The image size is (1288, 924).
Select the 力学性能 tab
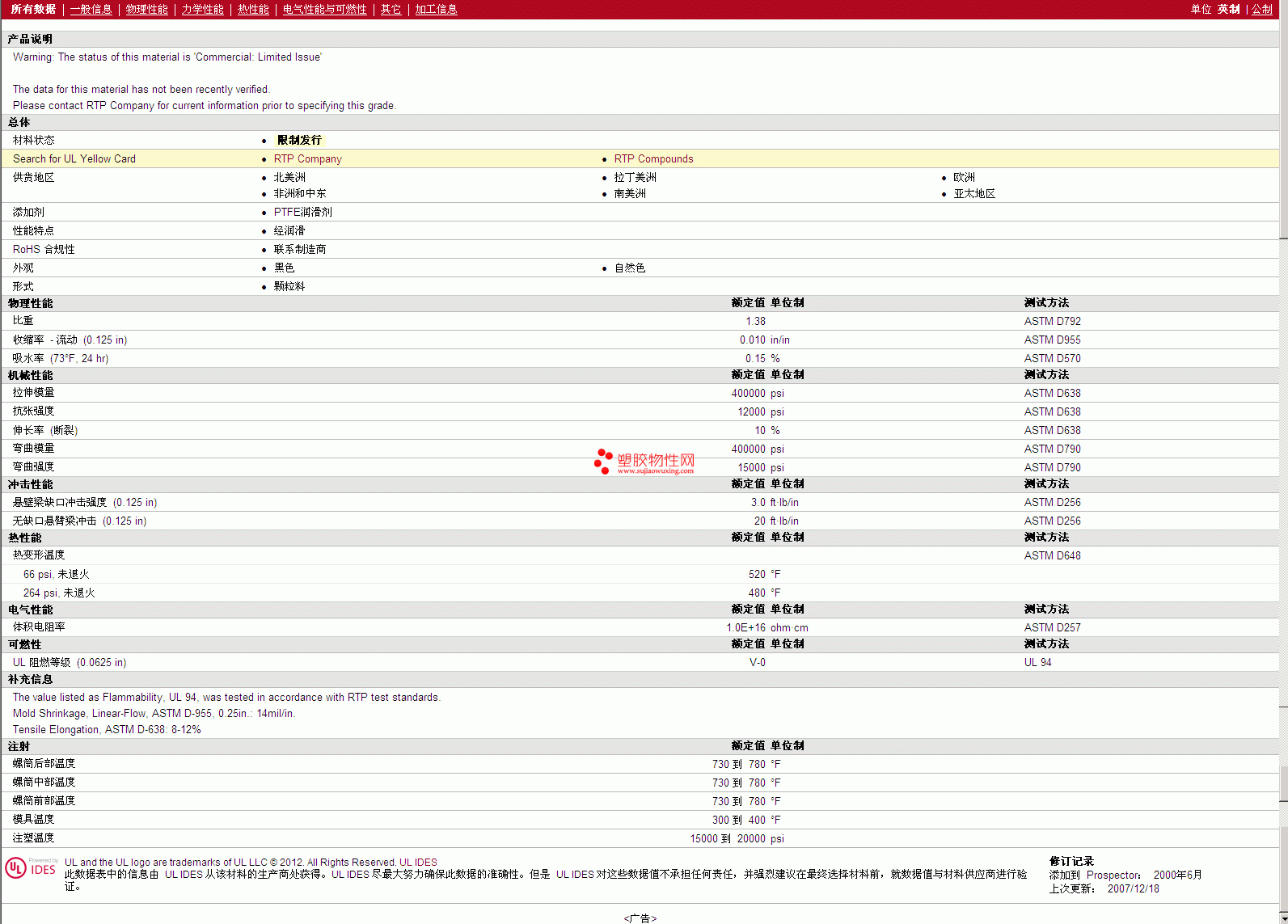202,10
